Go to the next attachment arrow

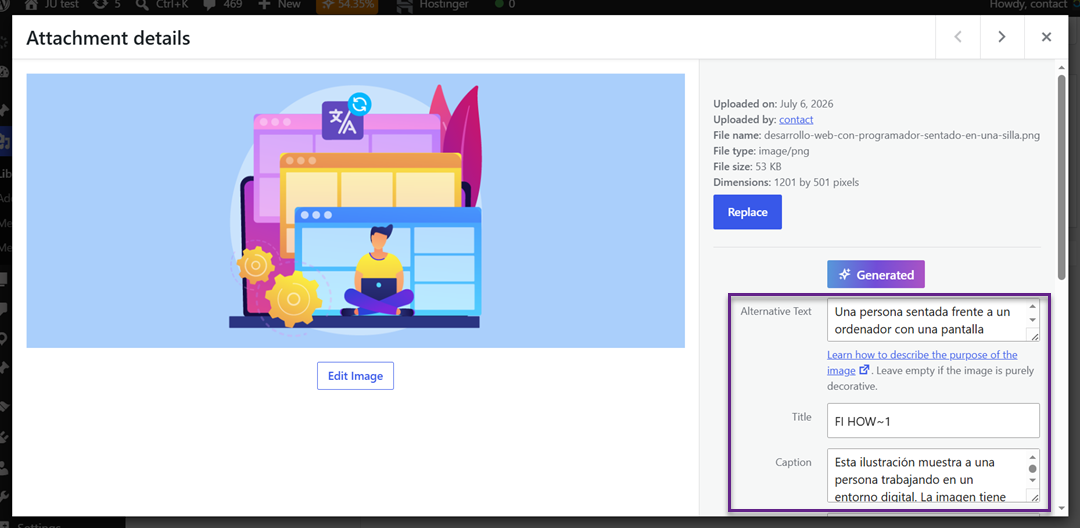pos(1002,37)
